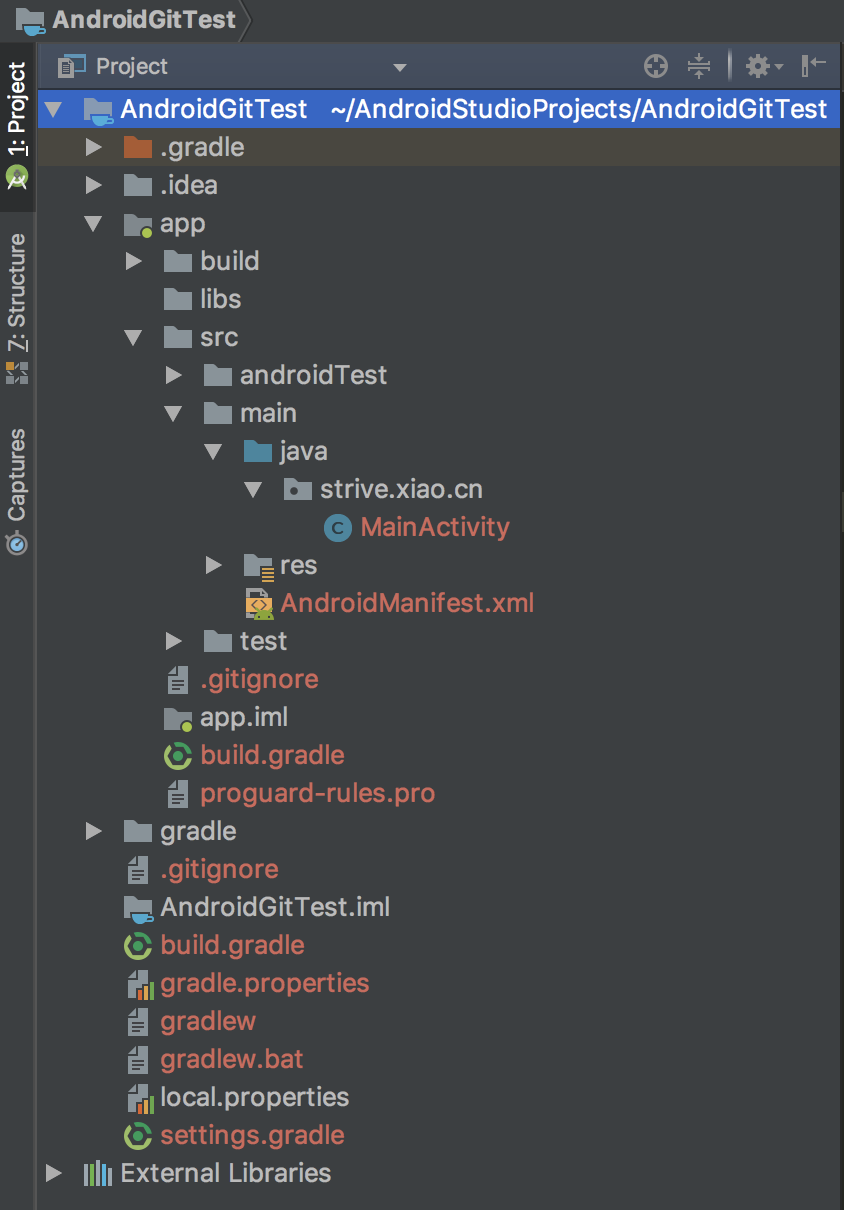
Task: Expand the .gradle folder
Action: [93, 148]
